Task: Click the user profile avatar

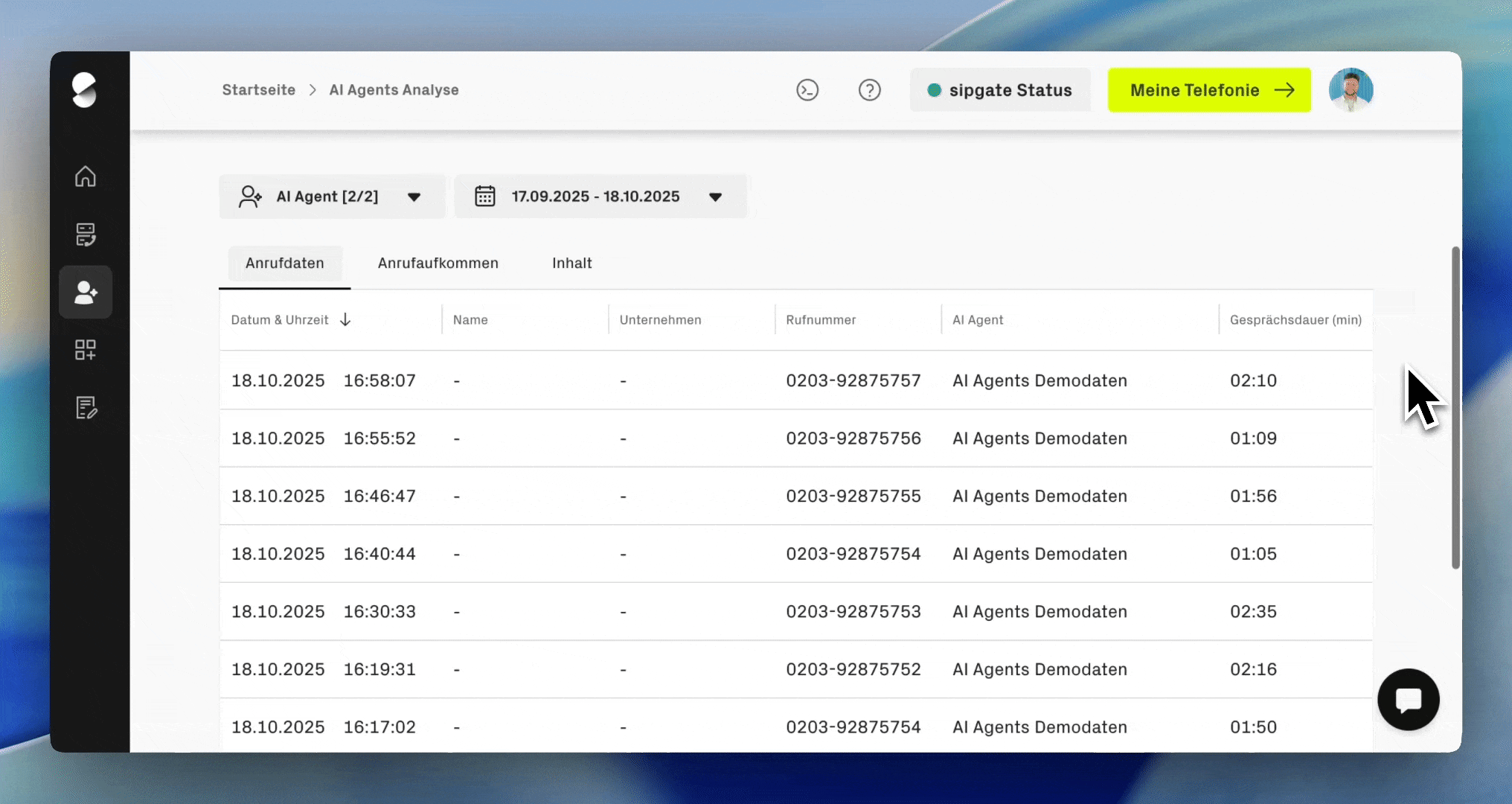Action: click(x=1351, y=90)
